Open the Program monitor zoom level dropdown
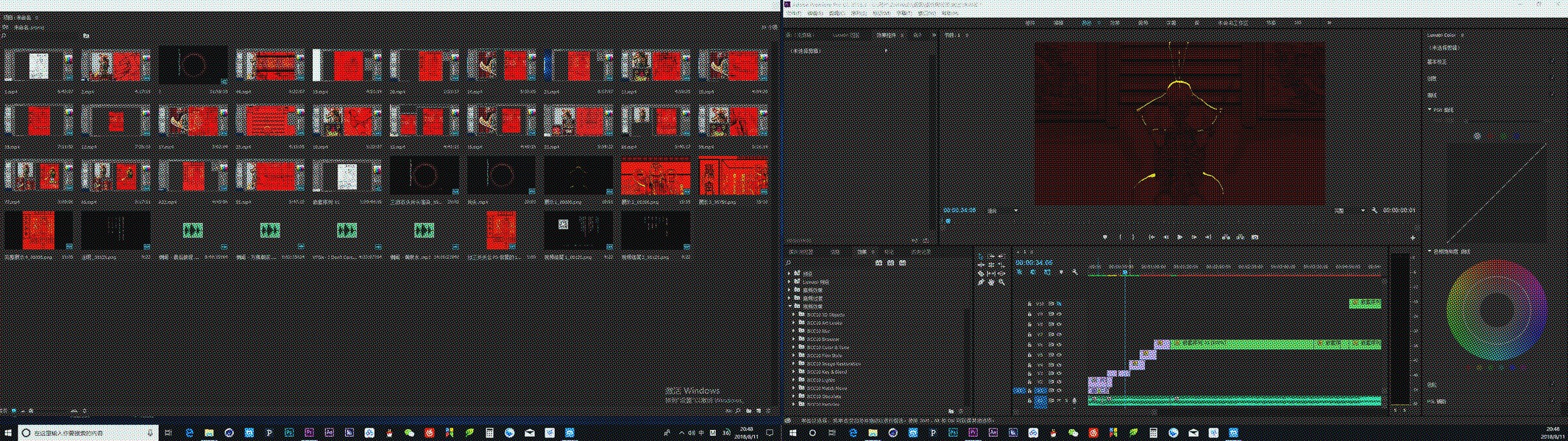 coord(1002,210)
